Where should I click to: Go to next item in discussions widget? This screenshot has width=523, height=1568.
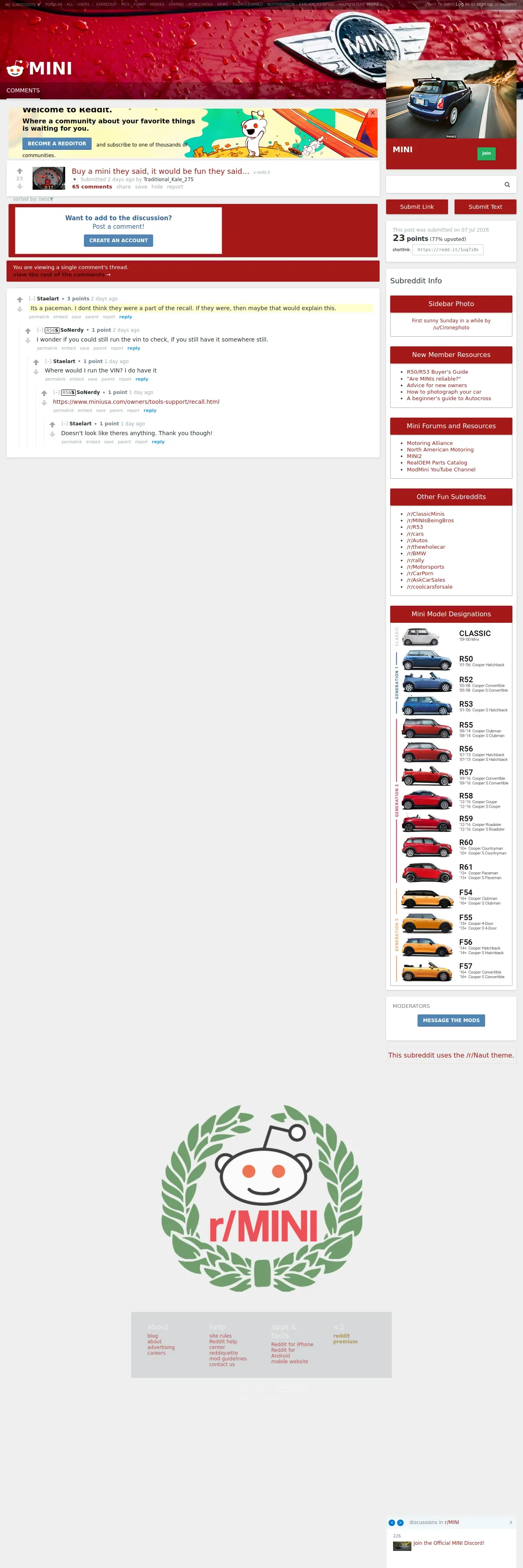pos(400,1522)
